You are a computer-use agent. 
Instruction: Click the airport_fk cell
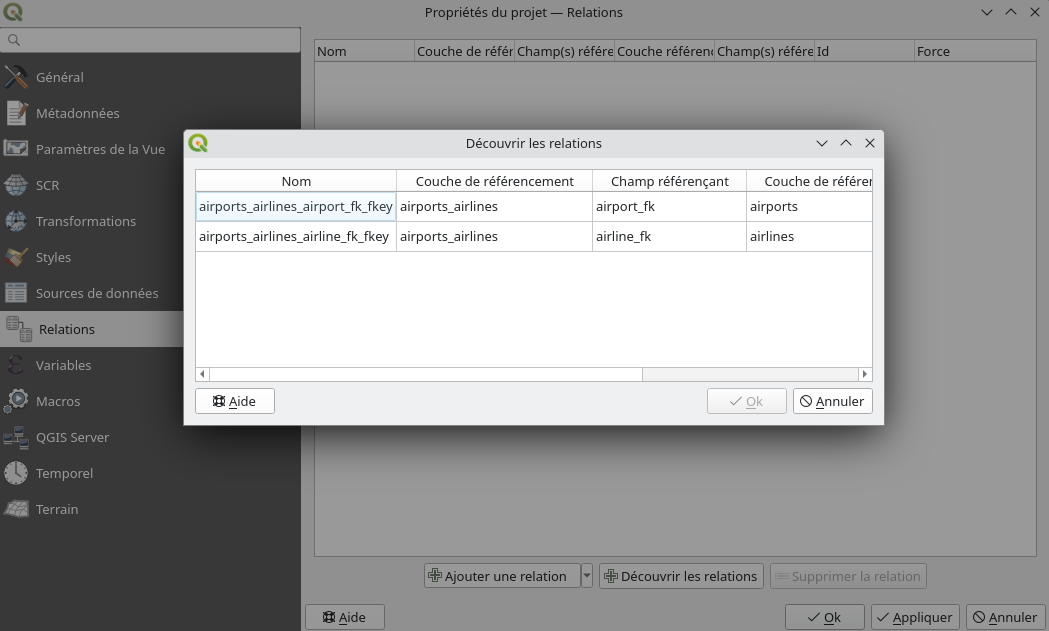[669, 207]
